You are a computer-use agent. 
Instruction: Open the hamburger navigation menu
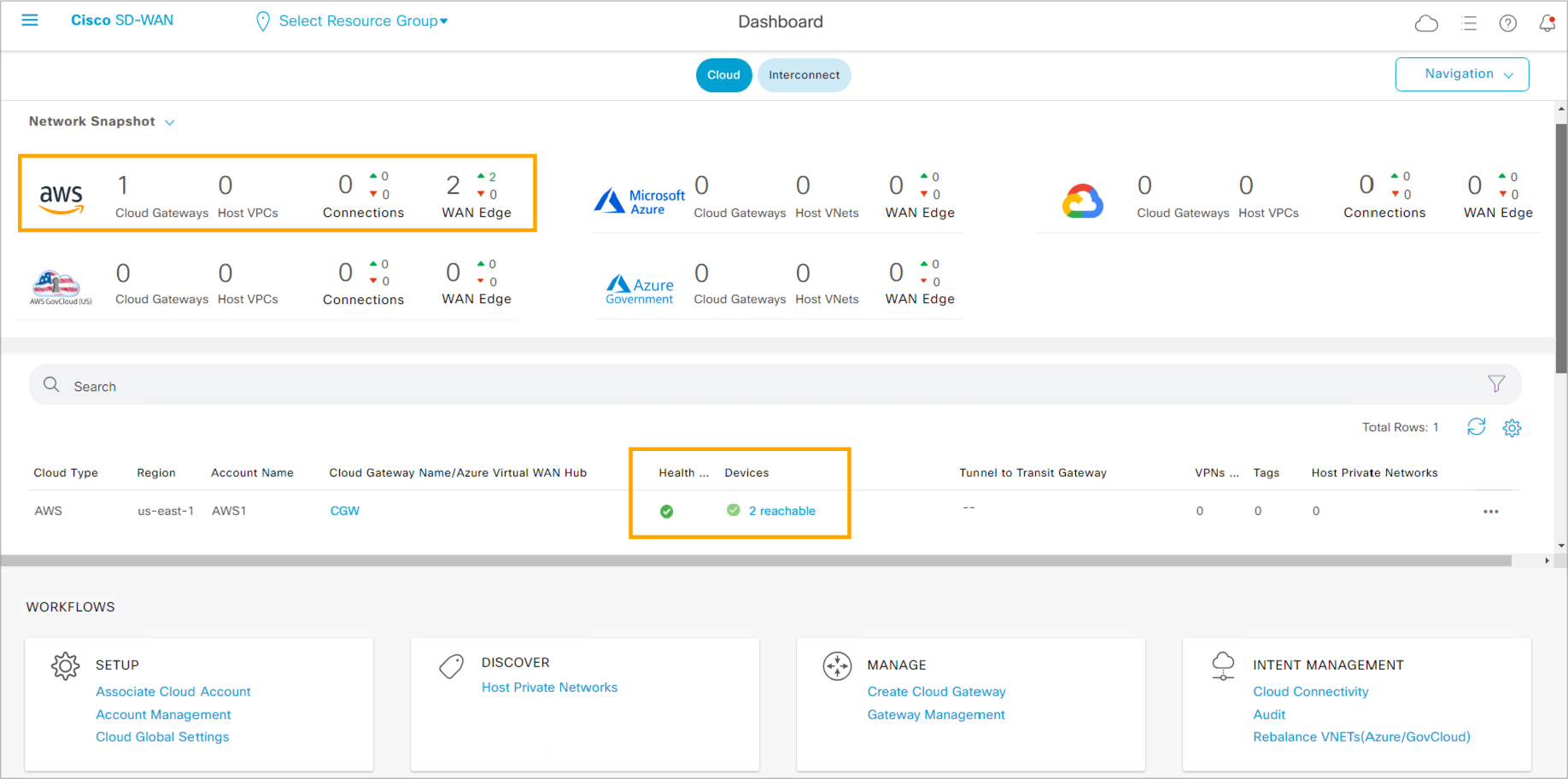tap(30, 20)
